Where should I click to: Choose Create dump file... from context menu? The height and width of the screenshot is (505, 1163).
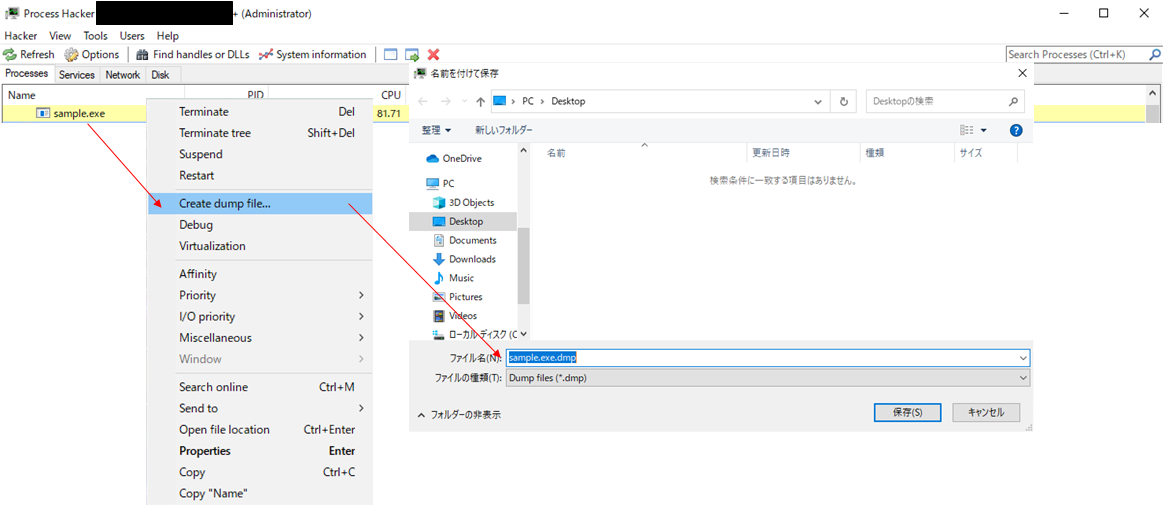(x=224, y=203)
